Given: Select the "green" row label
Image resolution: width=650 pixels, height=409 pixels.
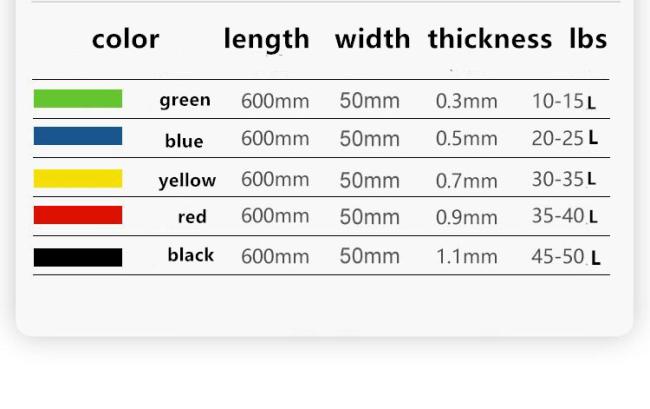Looking at the screenshot, I should pos(185,100).
